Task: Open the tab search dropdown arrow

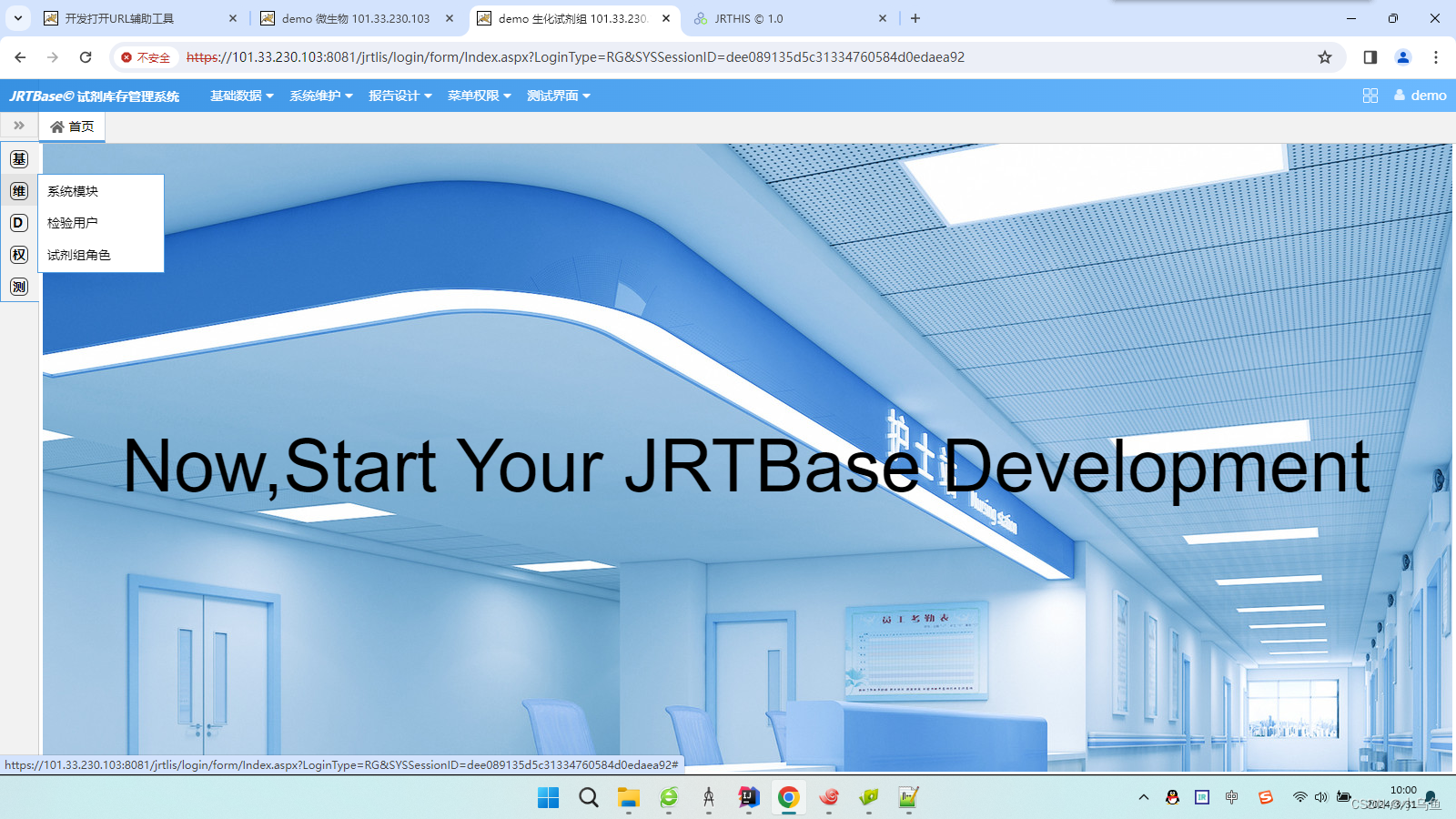Action: click(x=17, y=18)
